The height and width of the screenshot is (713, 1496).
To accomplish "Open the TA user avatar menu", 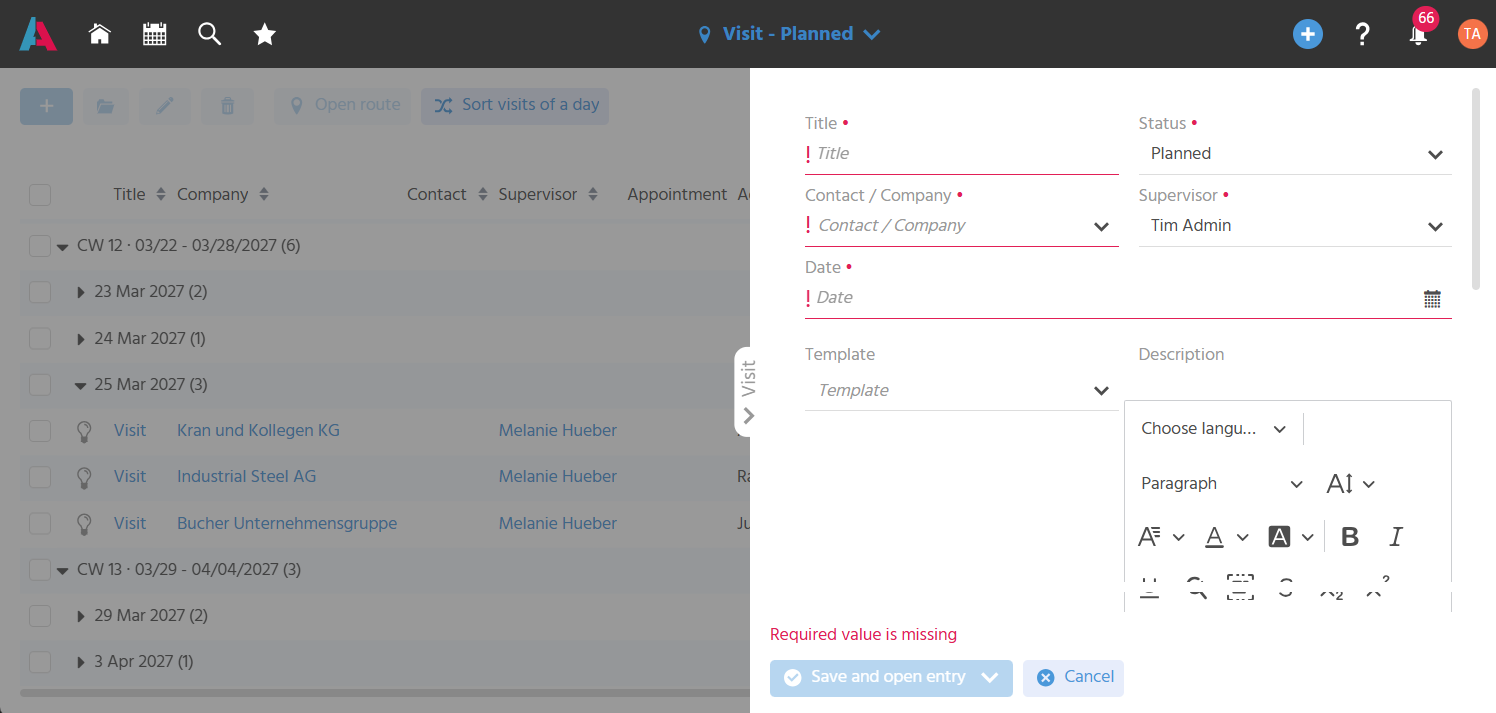I will [1472, 34].
